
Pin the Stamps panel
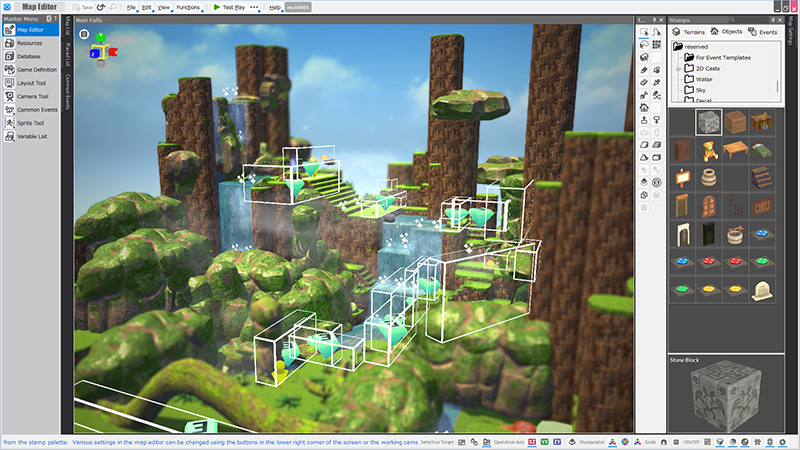point(772,20)
